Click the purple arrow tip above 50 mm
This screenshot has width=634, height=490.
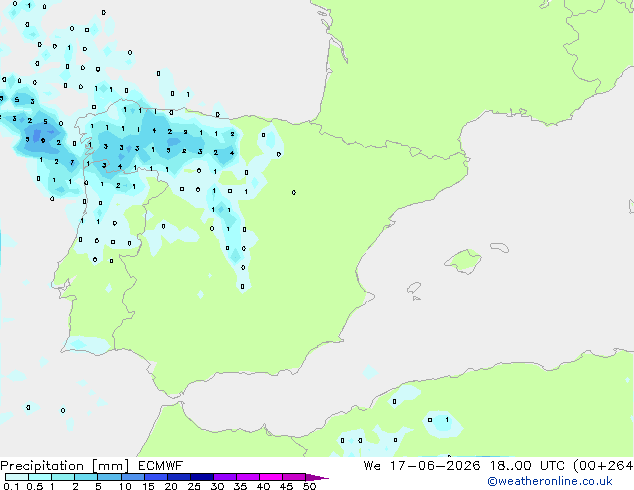(317, 477)
